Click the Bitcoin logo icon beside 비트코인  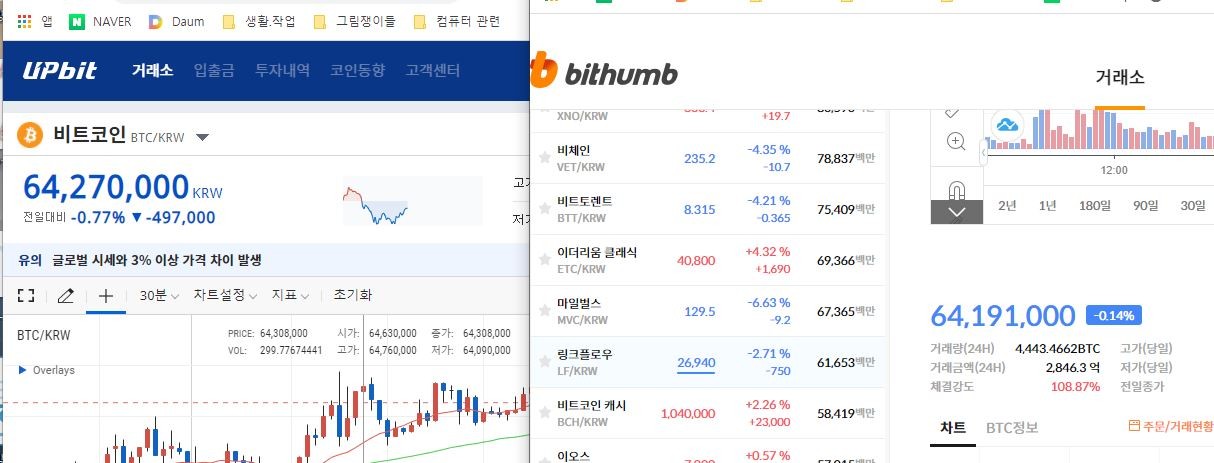click(x=30, y=135)
